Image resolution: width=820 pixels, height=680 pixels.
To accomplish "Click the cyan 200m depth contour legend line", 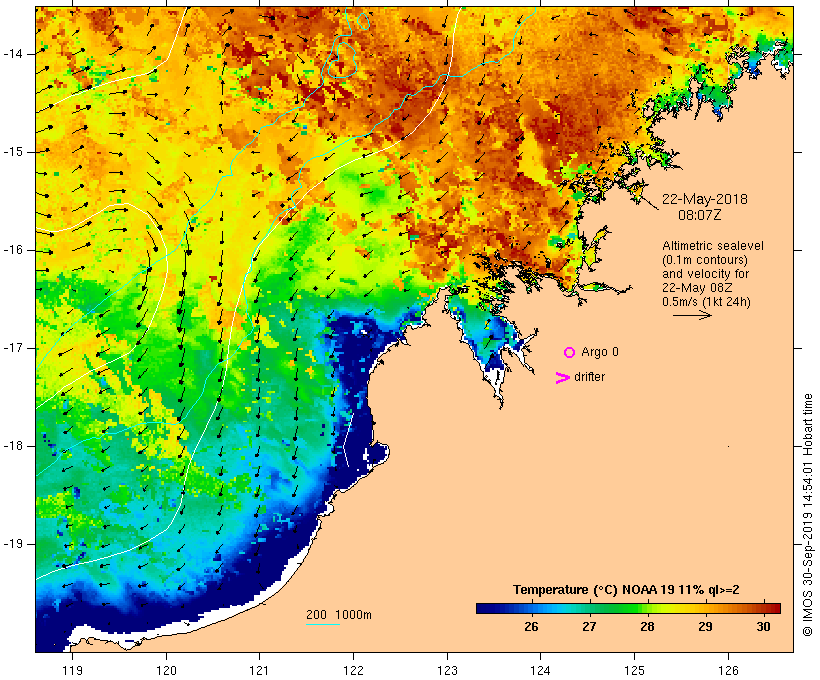I will tap(323, 625).
